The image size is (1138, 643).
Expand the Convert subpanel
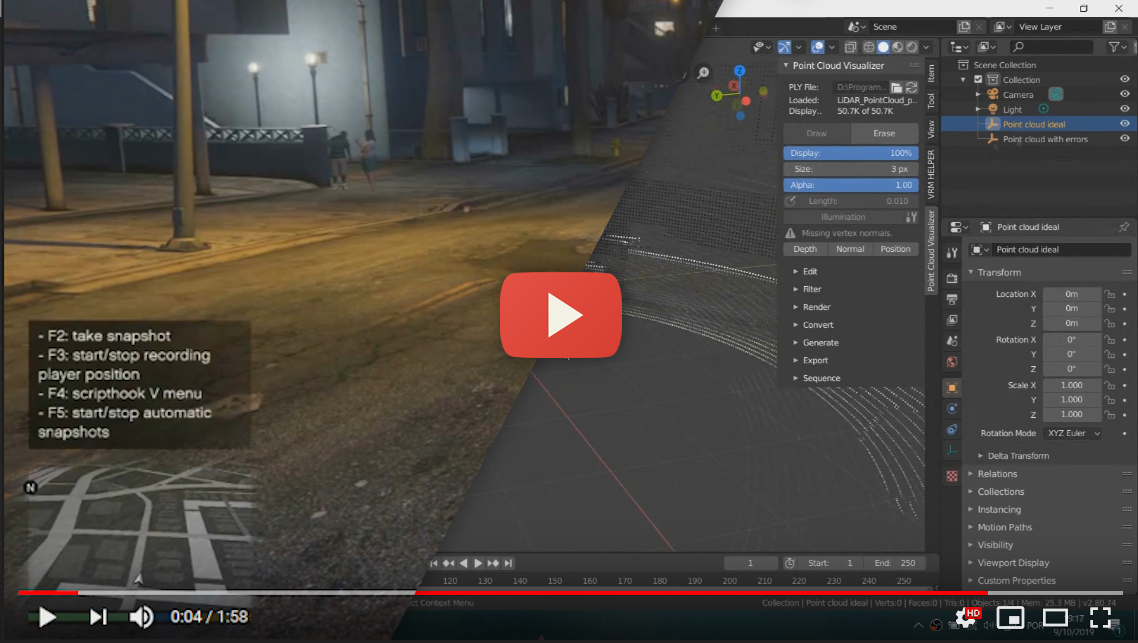tap(812, 325)
